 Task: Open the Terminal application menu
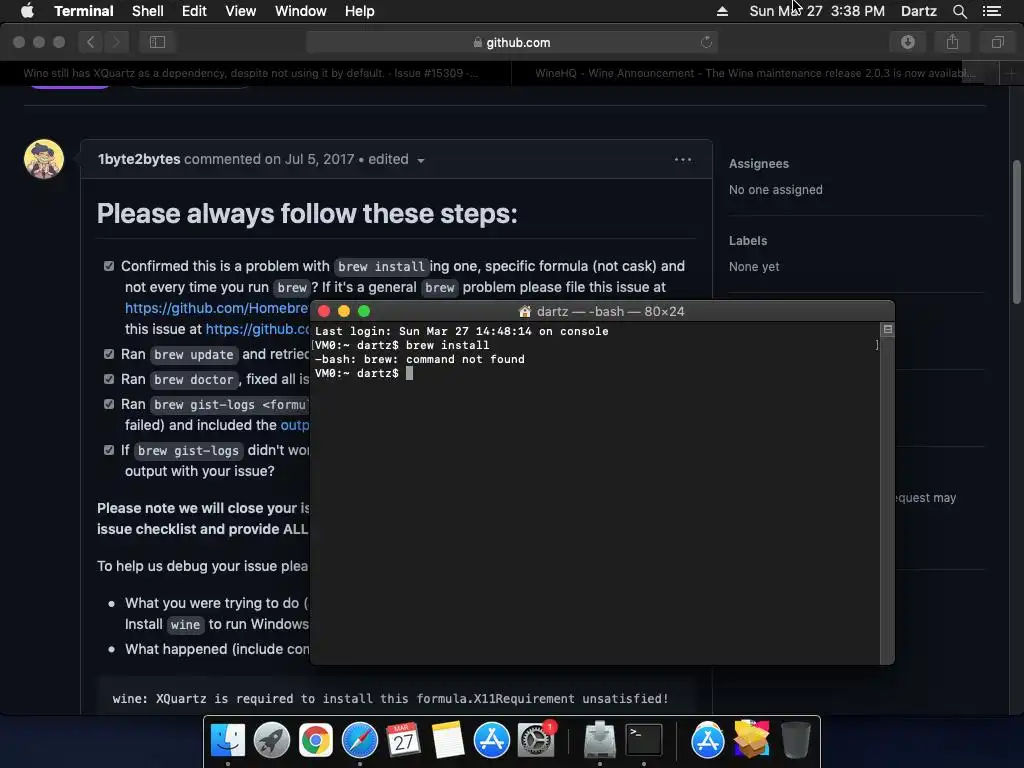pos(84,11)
